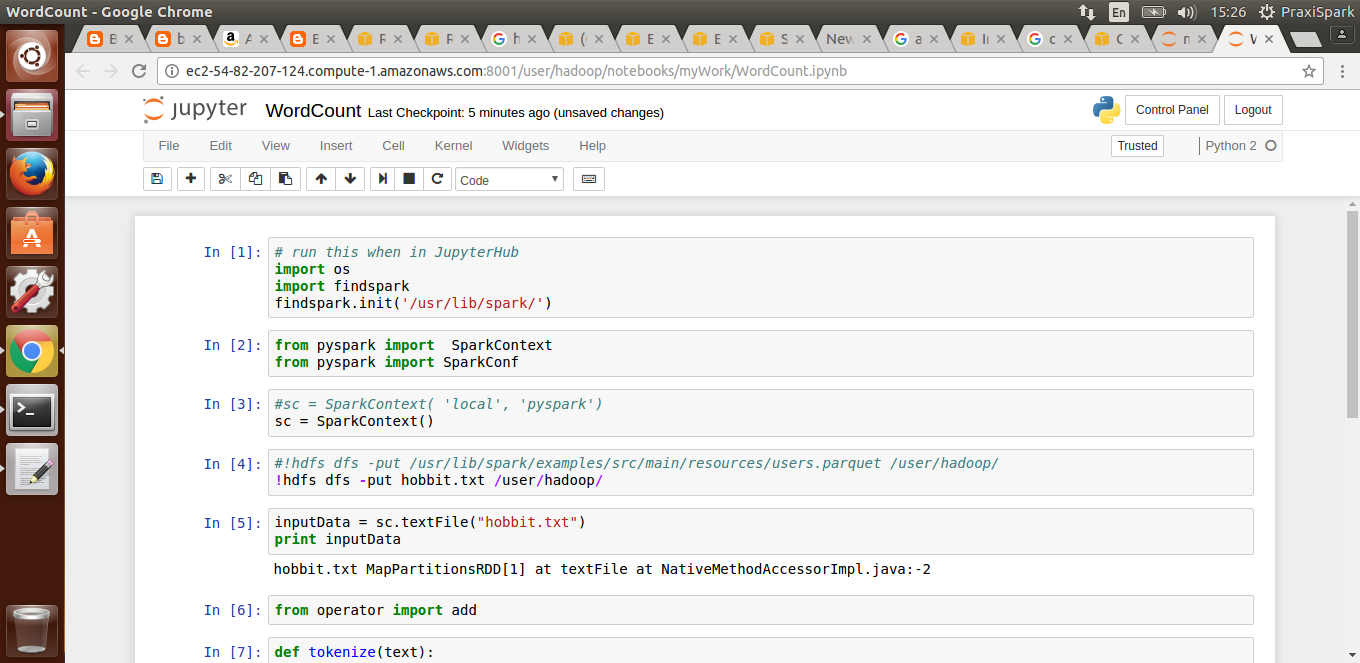Interrupt the kernel with stop icon
The image size is (1360, 663).
pos(409,179)
